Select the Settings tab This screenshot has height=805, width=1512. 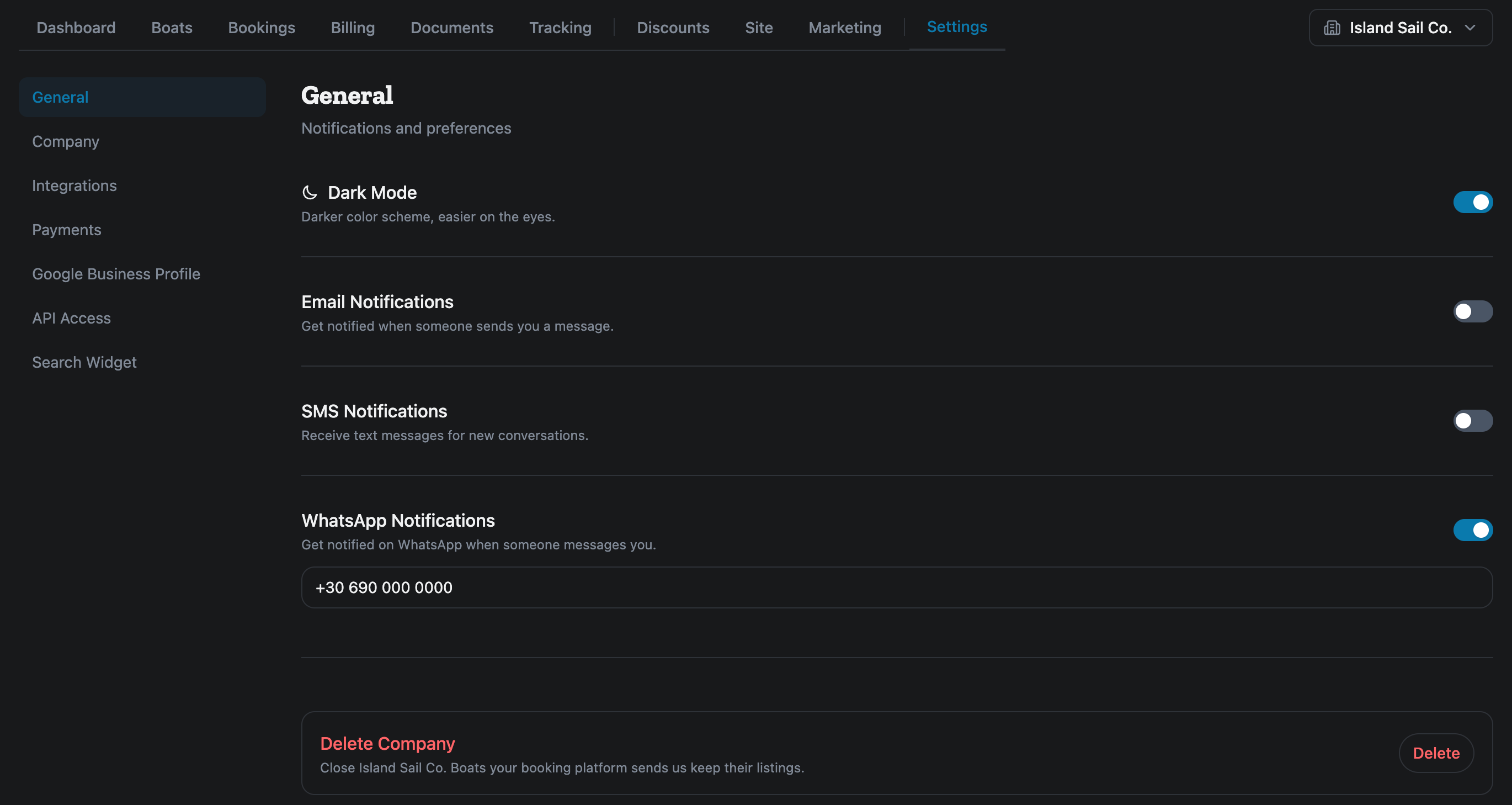(957, 27)
